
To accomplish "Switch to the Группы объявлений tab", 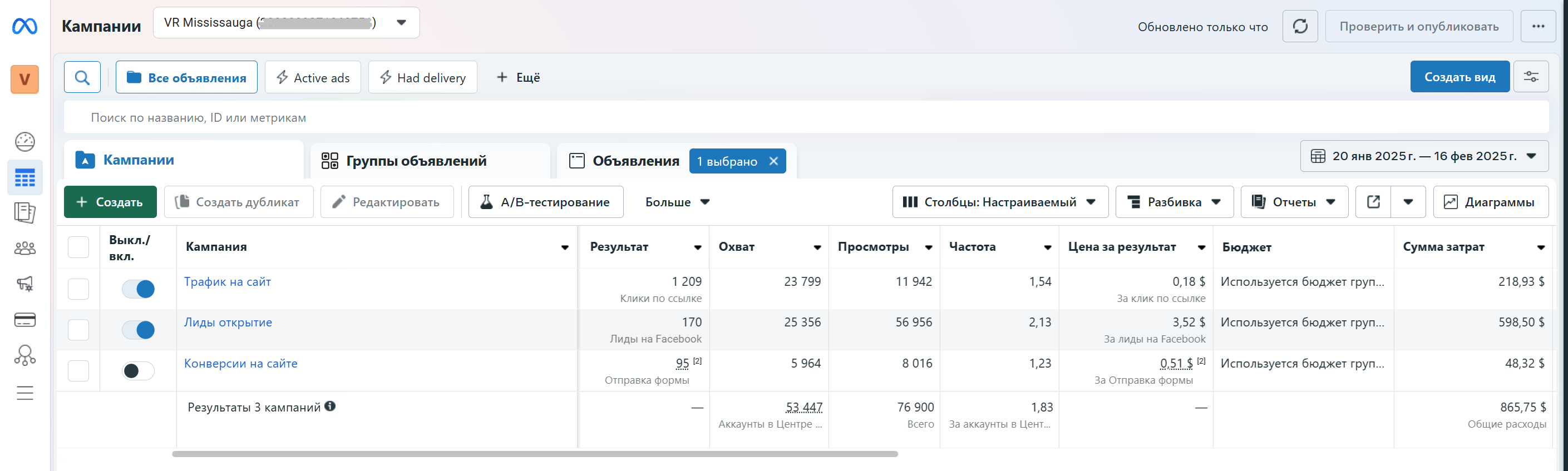I will pos(416,161).
